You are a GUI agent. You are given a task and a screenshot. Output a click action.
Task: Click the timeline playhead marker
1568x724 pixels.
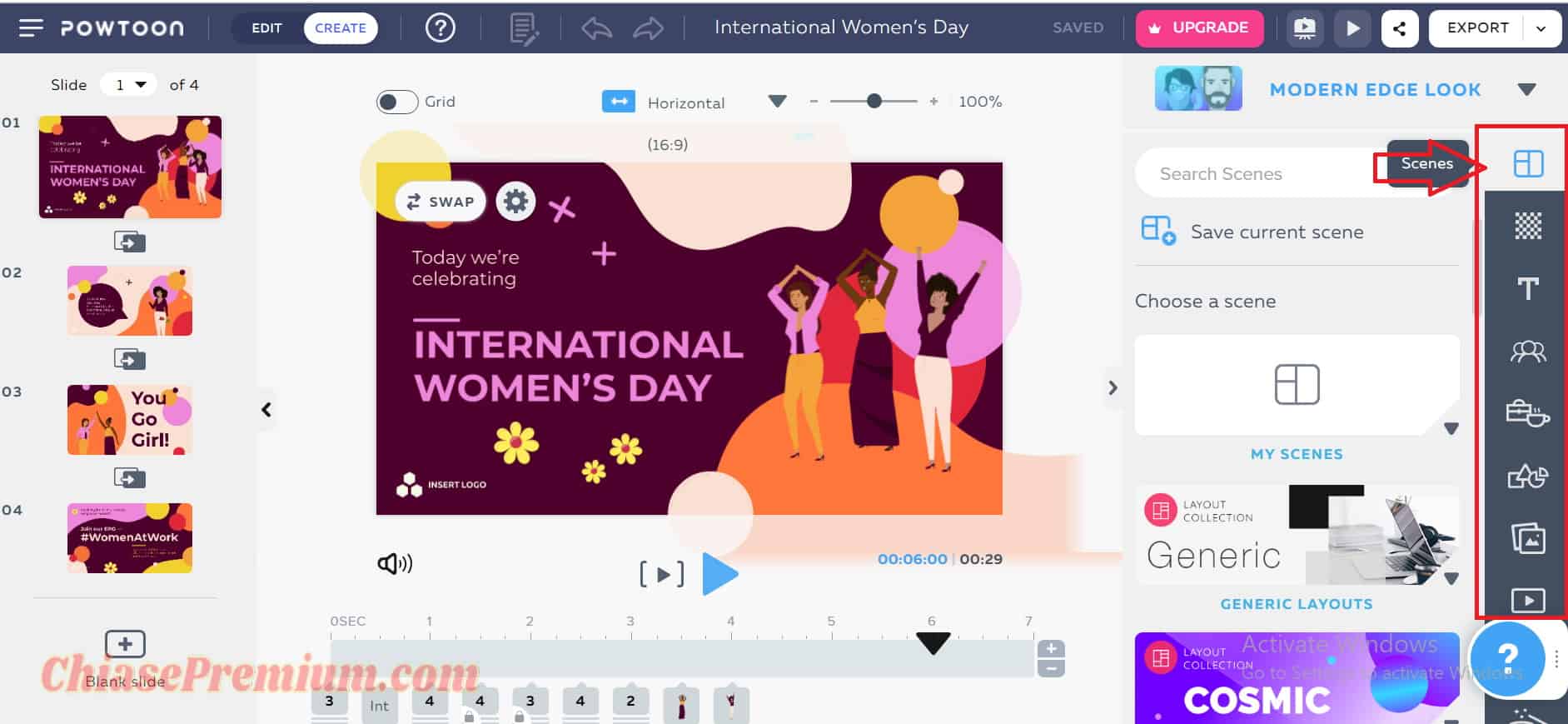[x=933, y=643]
